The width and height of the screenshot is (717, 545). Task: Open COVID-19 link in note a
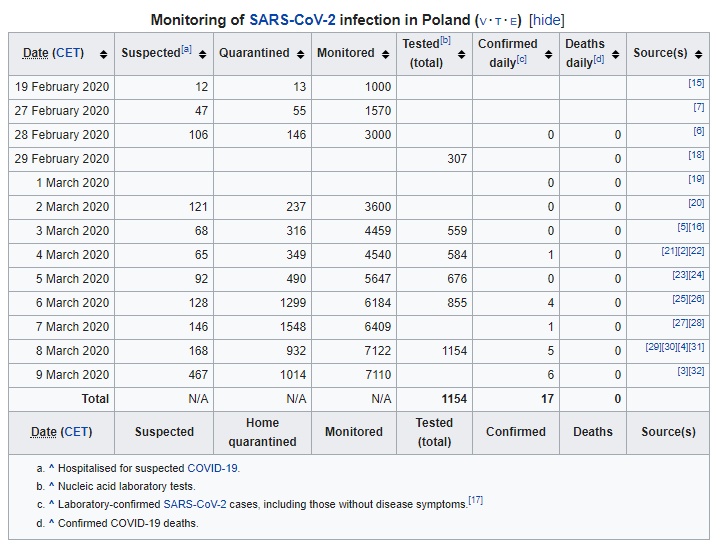pos(212,468)
